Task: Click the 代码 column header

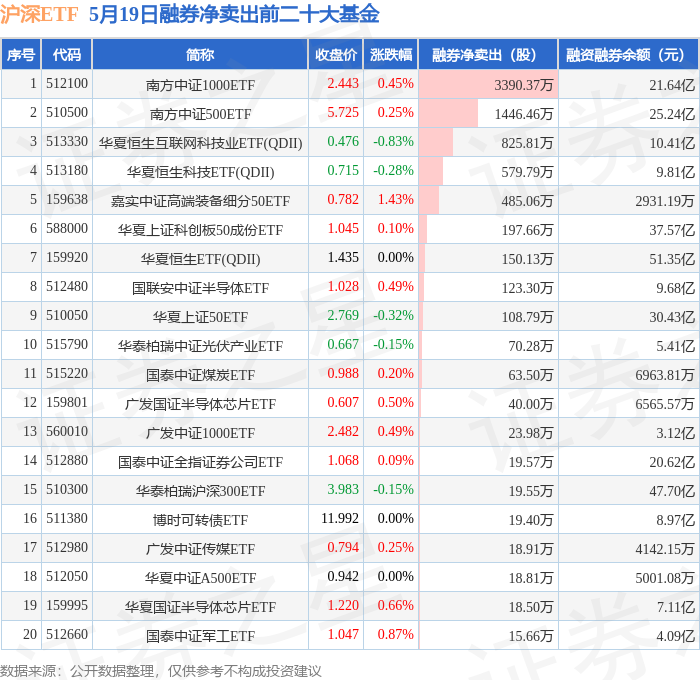Action: (67, 55)
